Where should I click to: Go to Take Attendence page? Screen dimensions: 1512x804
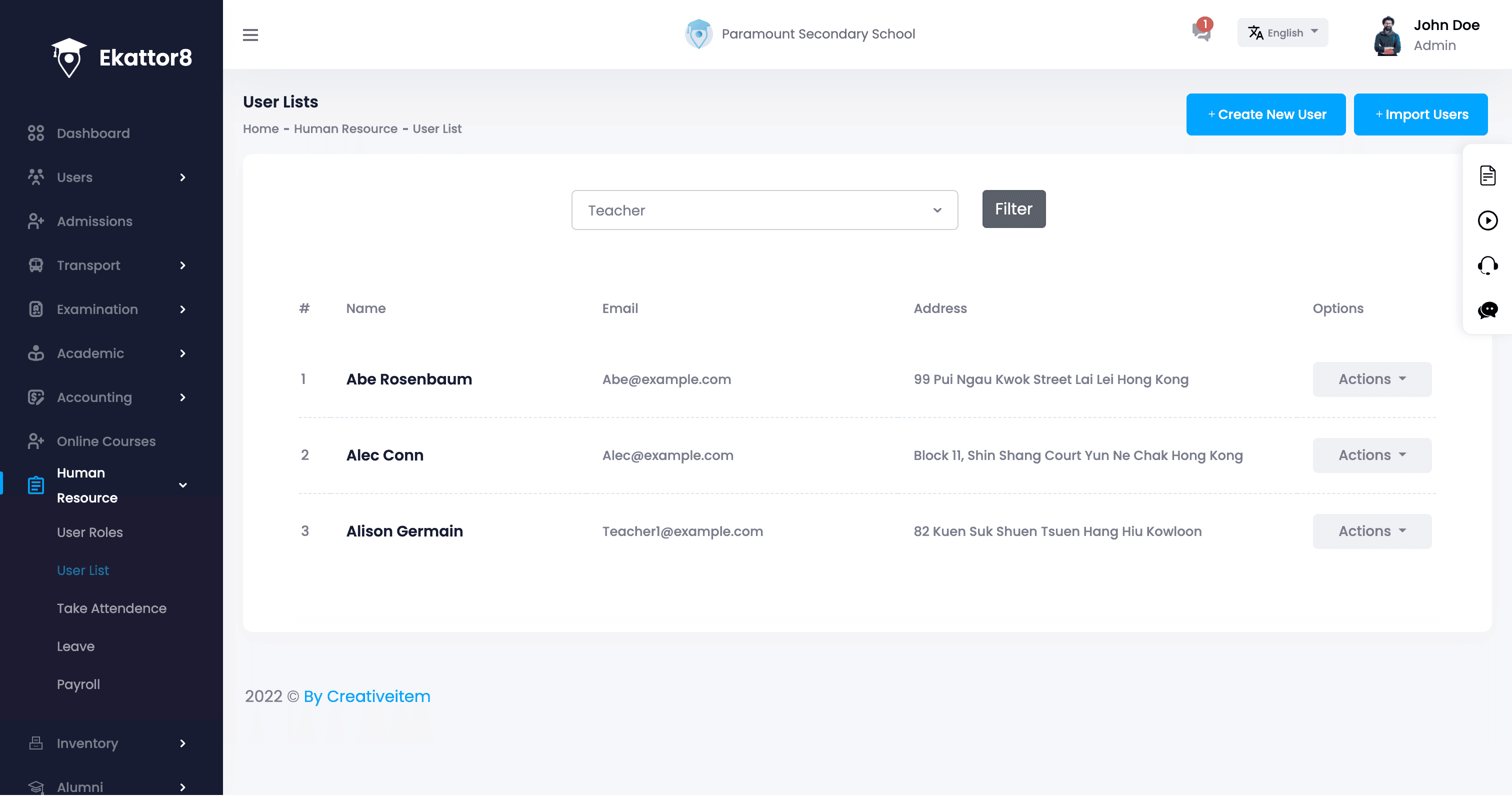click(x=111, y=608)
